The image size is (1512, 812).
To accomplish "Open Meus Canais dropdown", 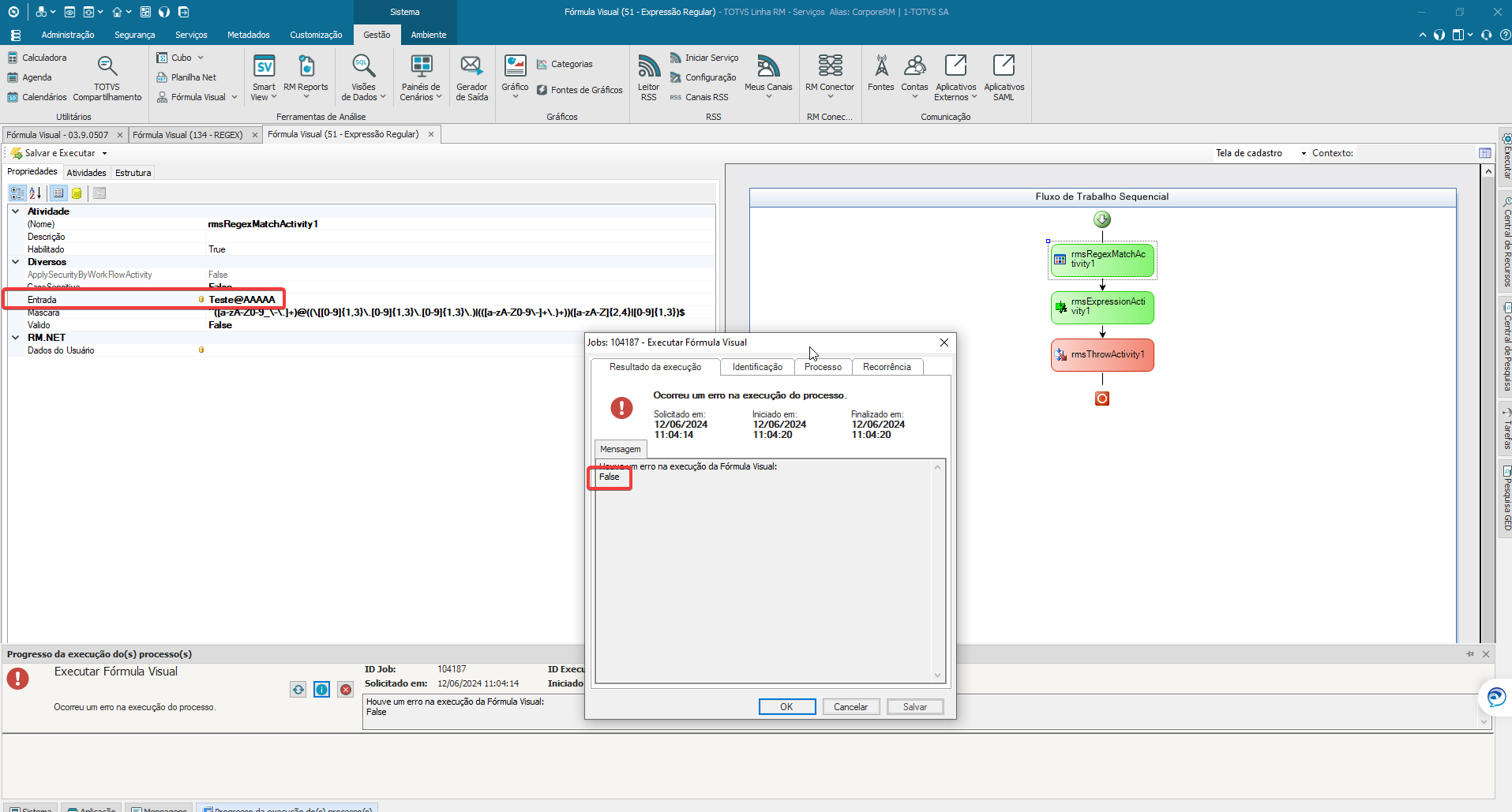I will click(768, 77).
